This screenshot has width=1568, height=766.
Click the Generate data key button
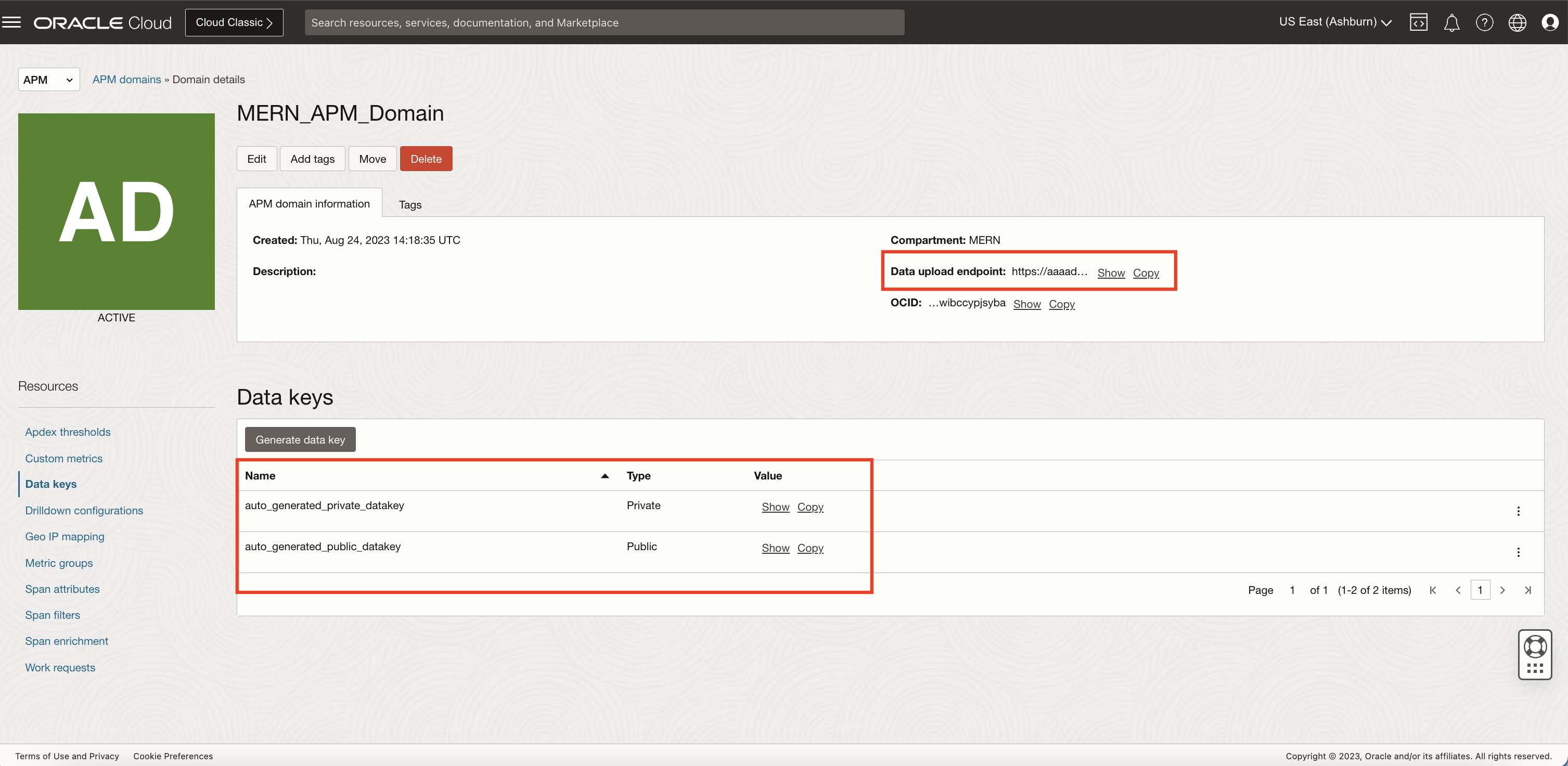tap(300, 439)
